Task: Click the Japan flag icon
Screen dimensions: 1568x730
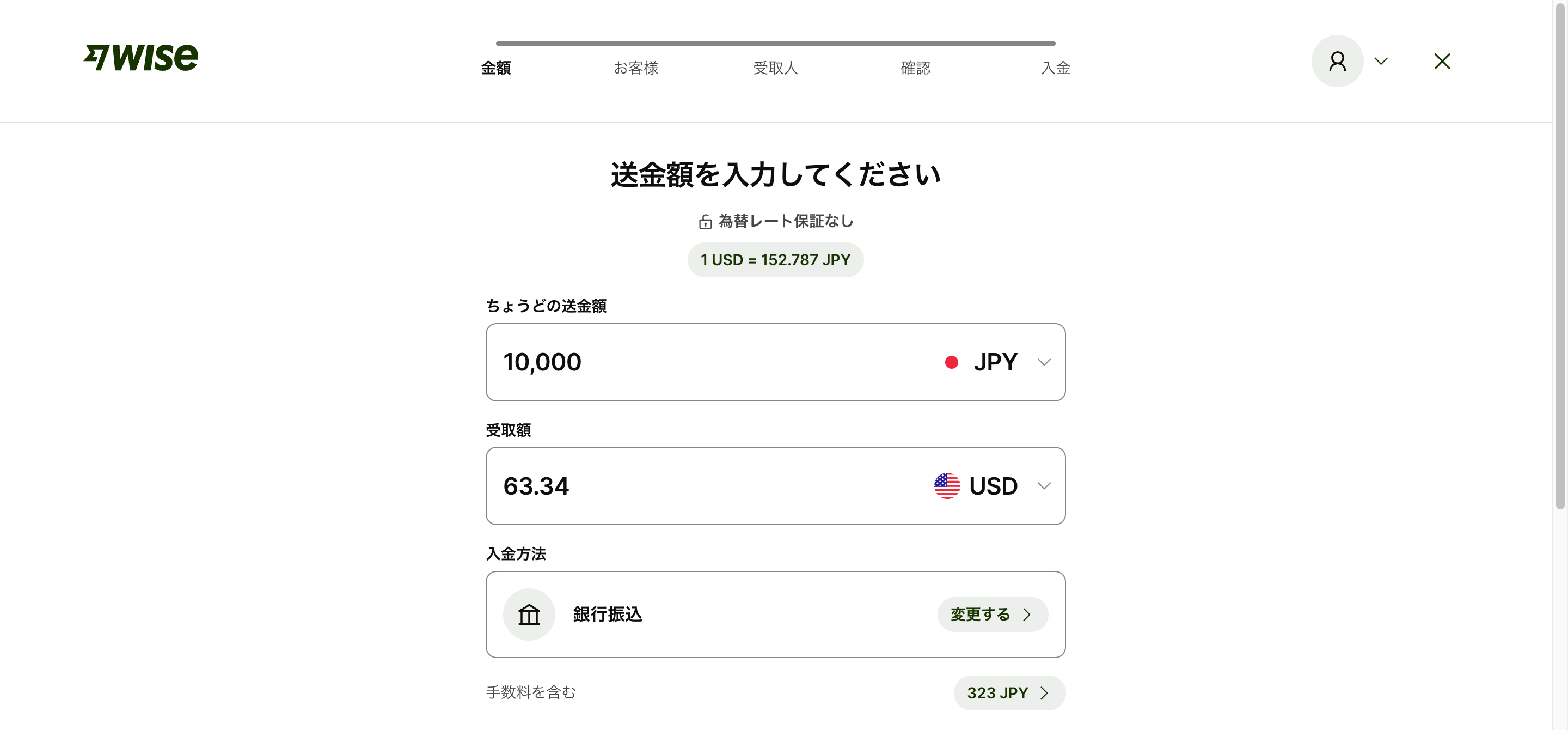Action: pos(951,362)
